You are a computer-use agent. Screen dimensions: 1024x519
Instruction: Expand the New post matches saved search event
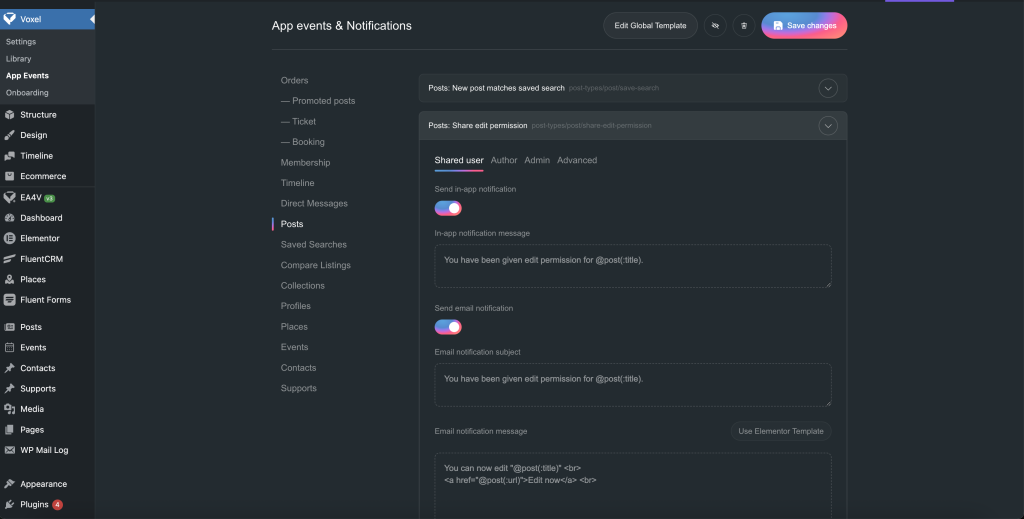827,88
